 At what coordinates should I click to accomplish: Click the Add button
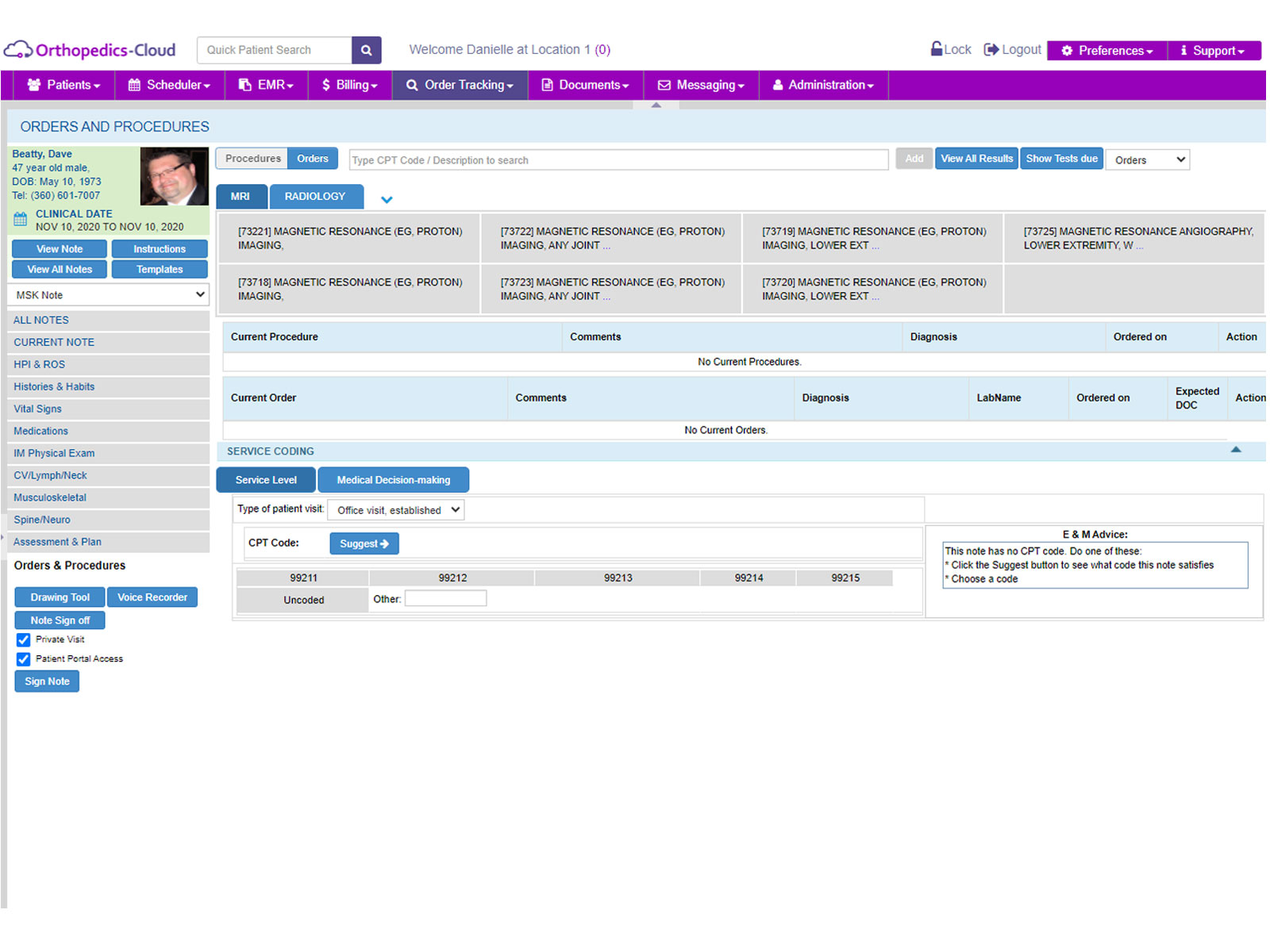click(x=914, y=159)
